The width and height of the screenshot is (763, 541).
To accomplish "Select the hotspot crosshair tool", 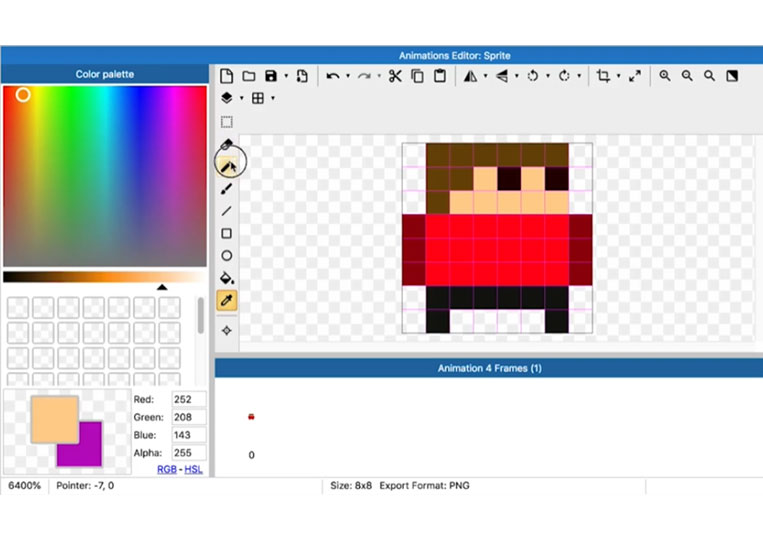I will coord(227,331).
